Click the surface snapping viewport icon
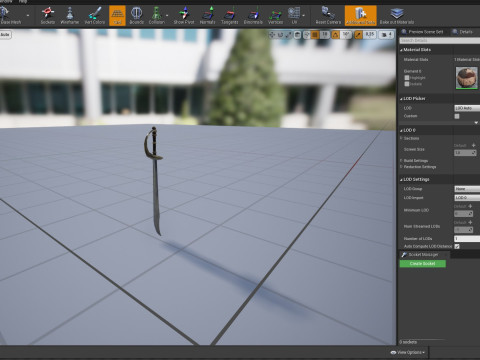 (306, 35)
